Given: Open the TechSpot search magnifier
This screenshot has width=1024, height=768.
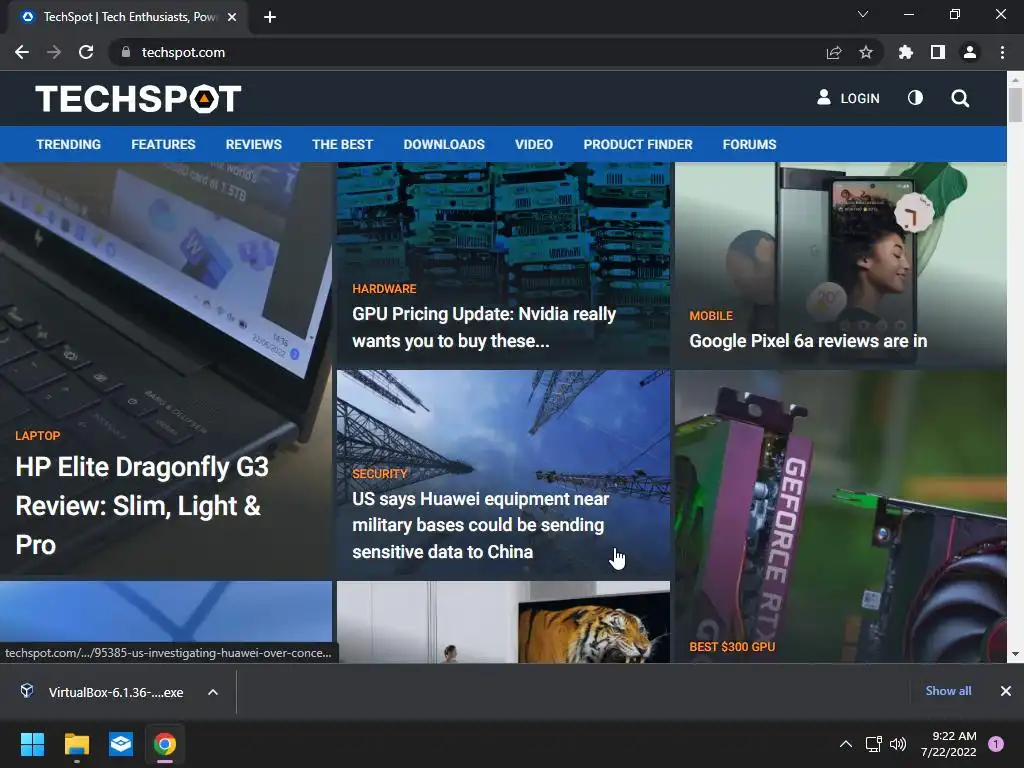Looking at the screenshot, I should click(x=960, y=99).
